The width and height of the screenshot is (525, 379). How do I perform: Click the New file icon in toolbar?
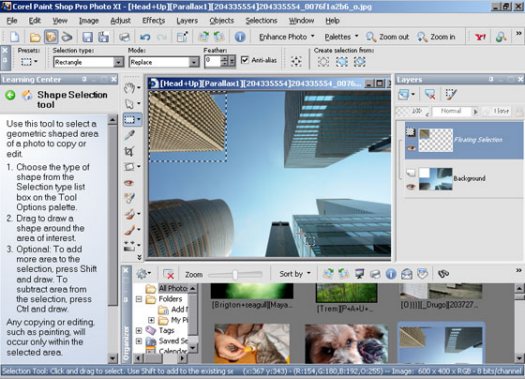[15, 37]
